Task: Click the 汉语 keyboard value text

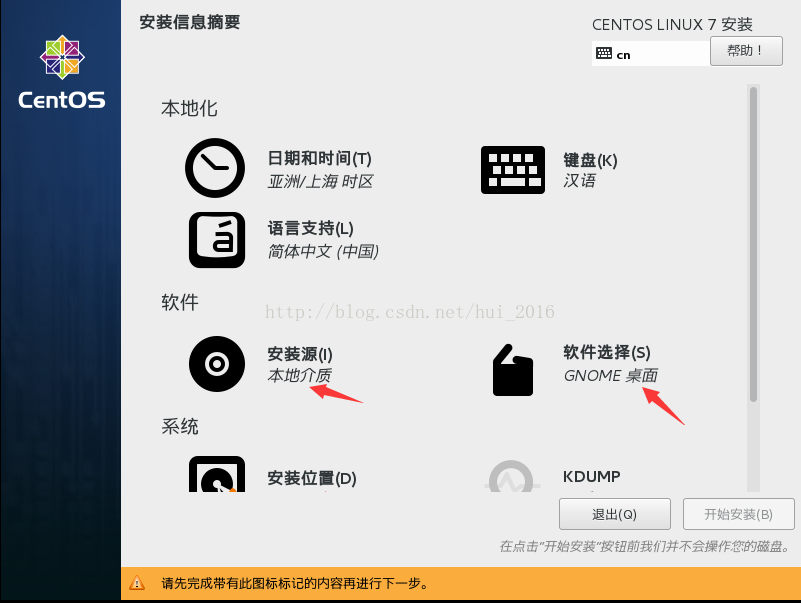Action: 579,180
